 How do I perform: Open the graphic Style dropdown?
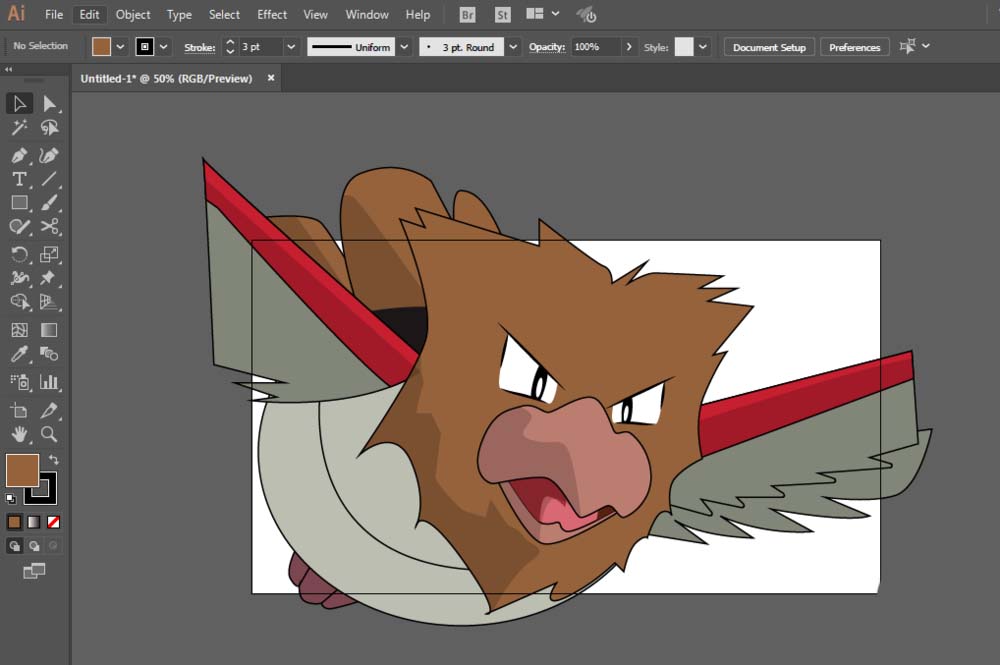(703, 47)
